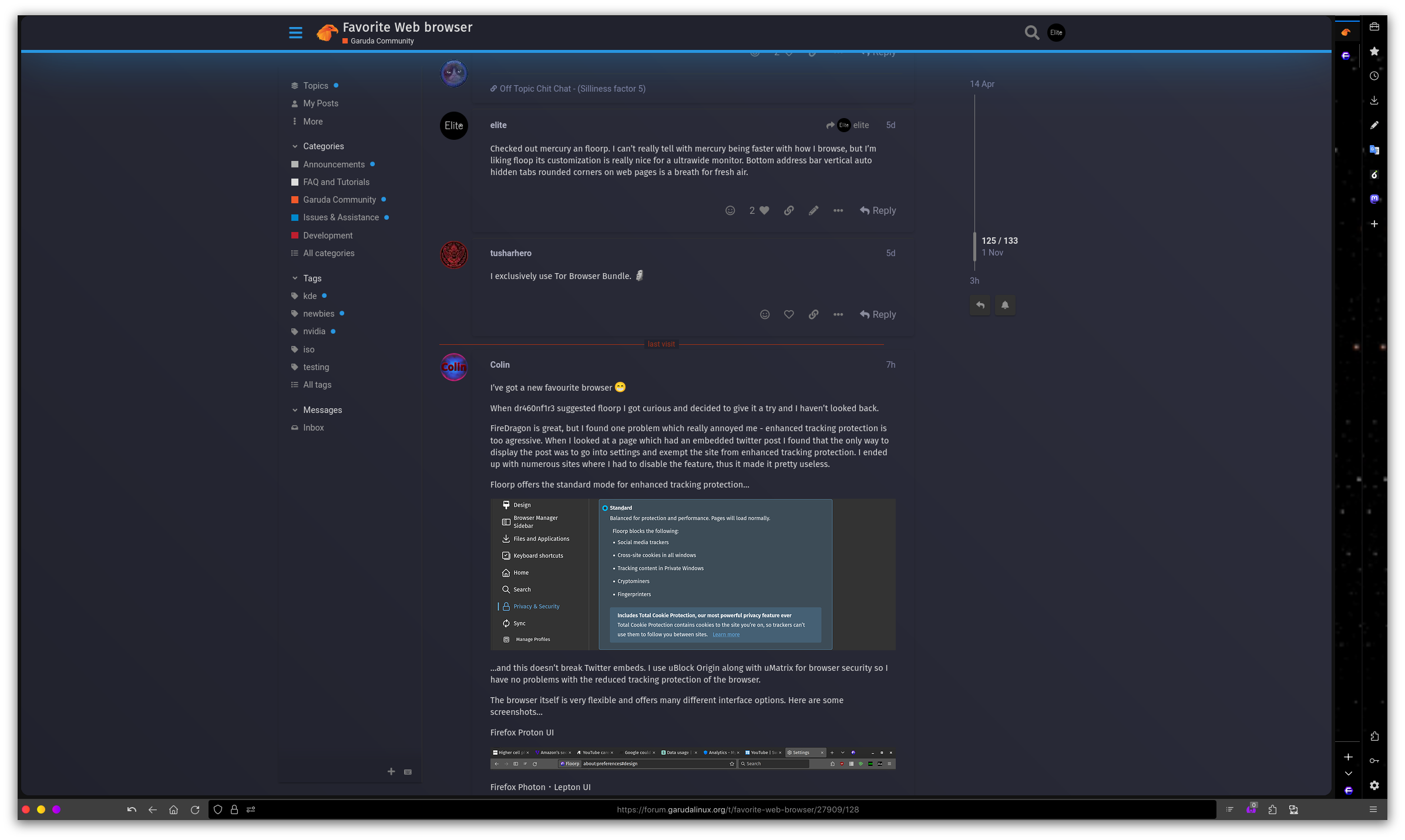The height and width of the screenshot is (840, 1405).
Task: Expand tab list chevron in vertical tabs
Action: point(1349,774)
